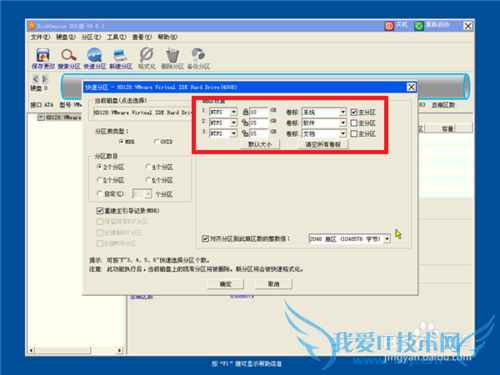
Task: Select the custom (自定) partition count option
Action: tap(99, 194)
